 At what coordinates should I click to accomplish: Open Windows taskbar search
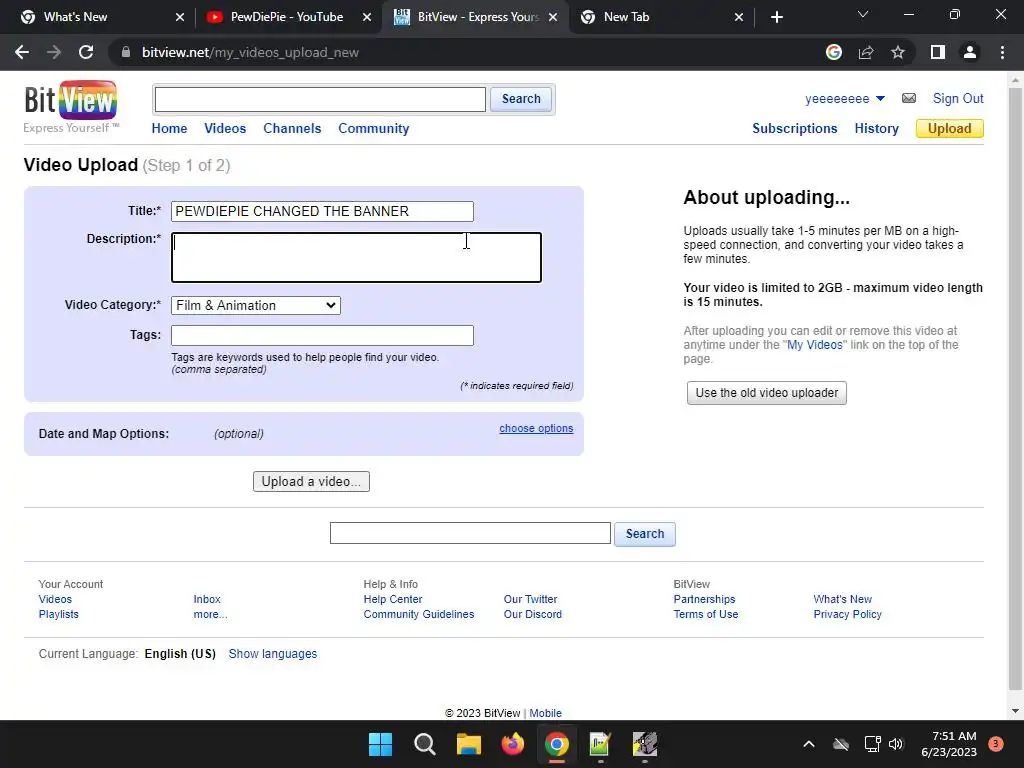pos(424,744)
